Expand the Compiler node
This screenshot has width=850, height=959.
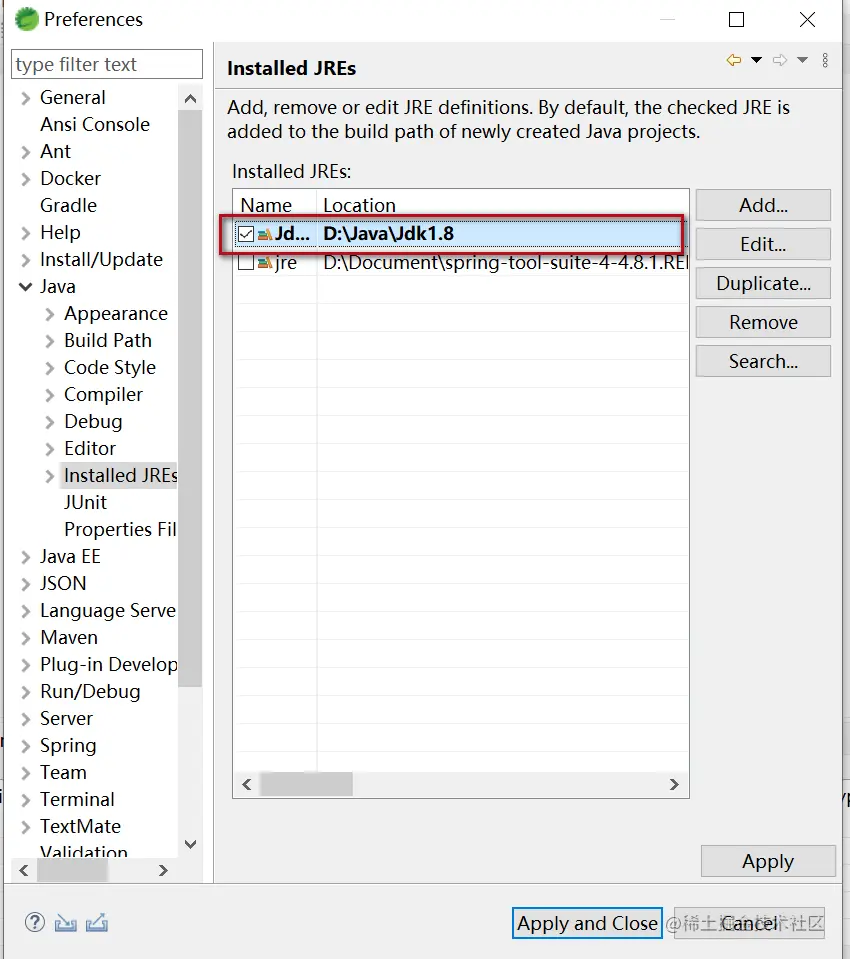(x=50, y=395)
